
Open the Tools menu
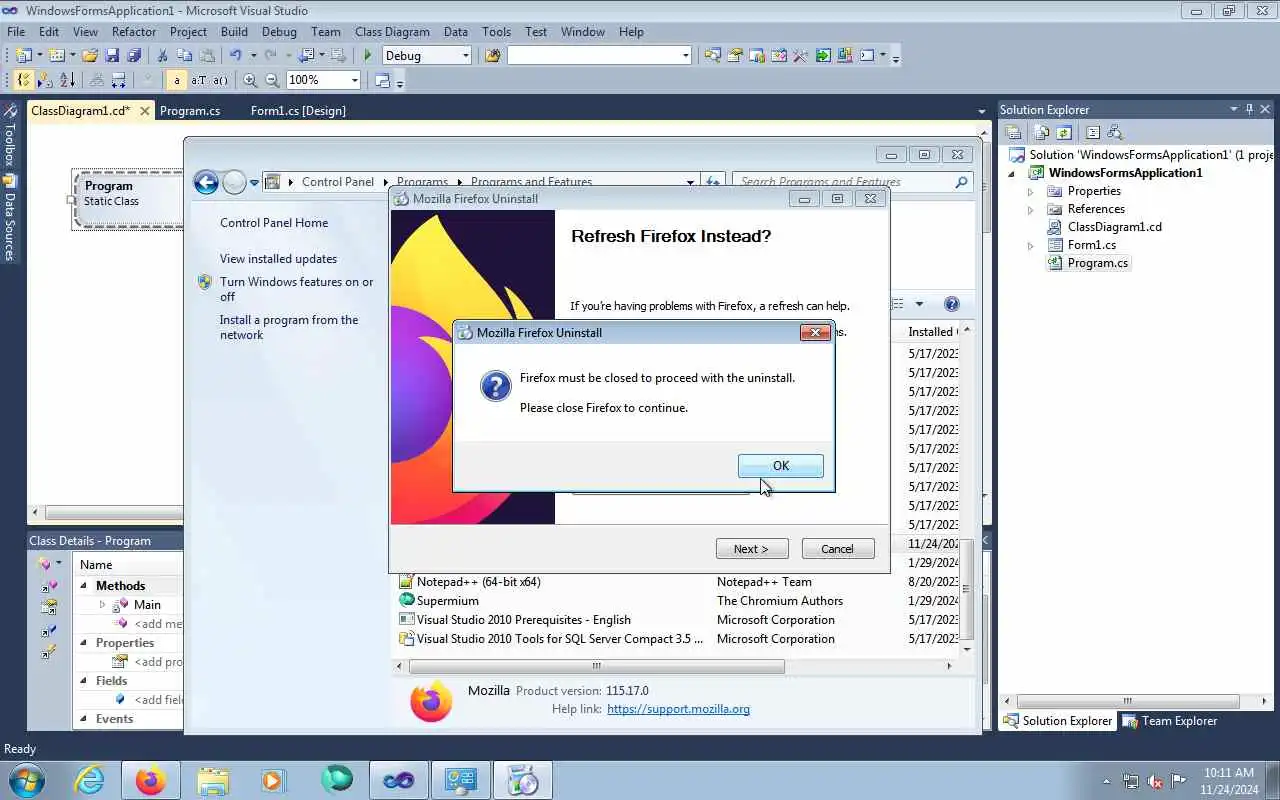coord(496,32)
